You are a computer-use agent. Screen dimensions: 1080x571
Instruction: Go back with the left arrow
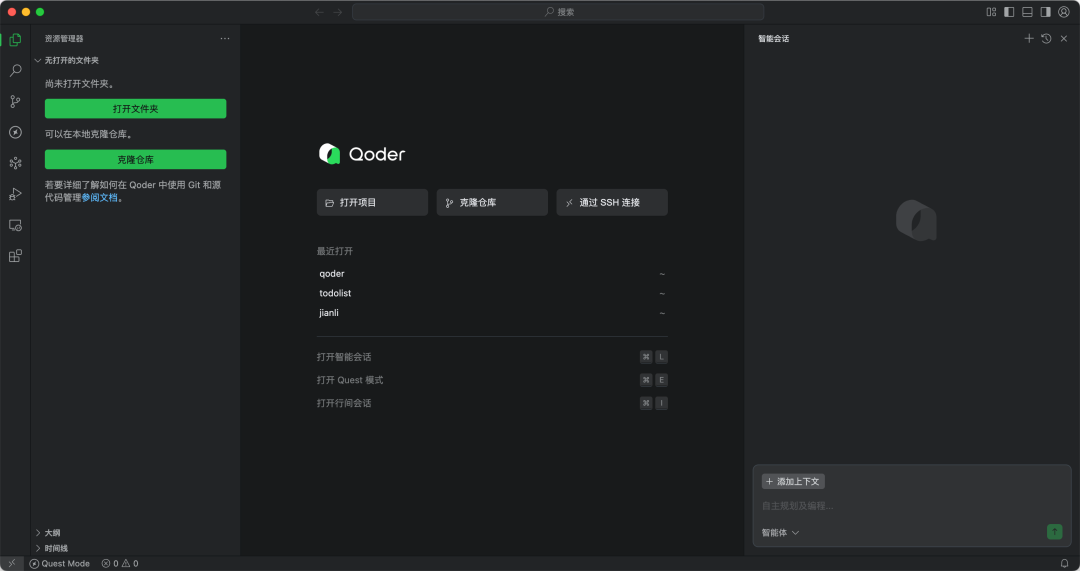319,12
